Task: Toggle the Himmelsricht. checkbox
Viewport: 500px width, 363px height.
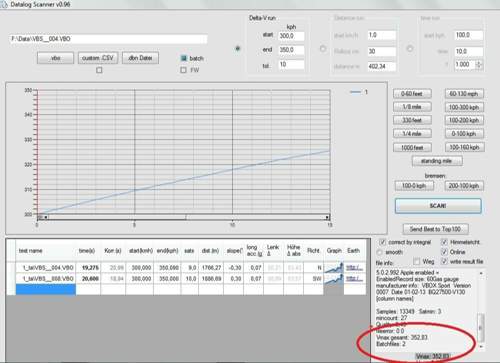Action: pos(444,242)
